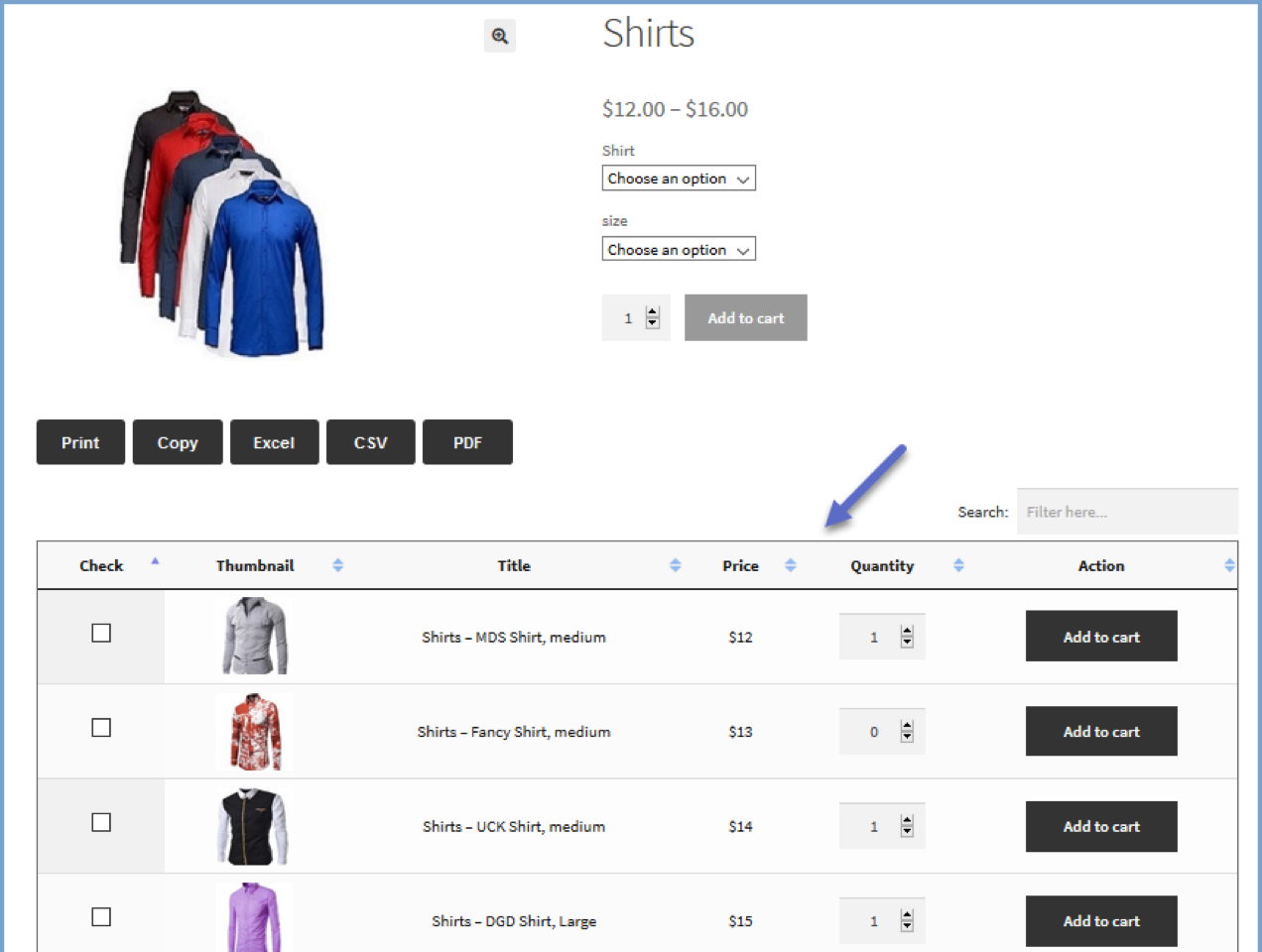The height and width of the screenshot is (952, 1262).
Task: Add MDS Shirt, medium to cart
Action: (x=1101, y=637)
